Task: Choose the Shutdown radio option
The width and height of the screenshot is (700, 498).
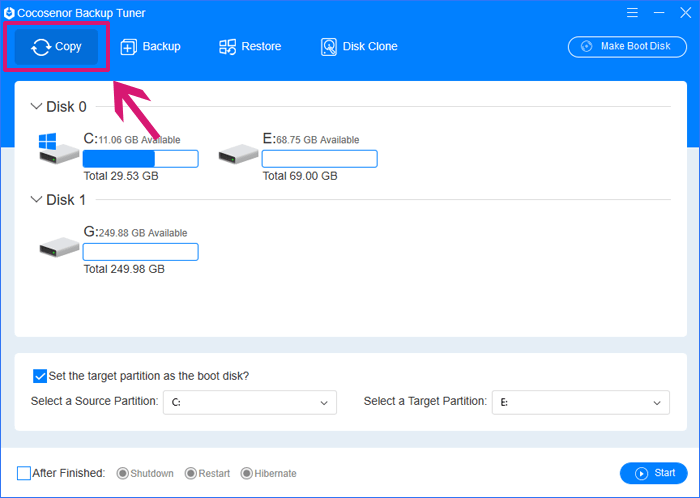Action: pos(122,473)
